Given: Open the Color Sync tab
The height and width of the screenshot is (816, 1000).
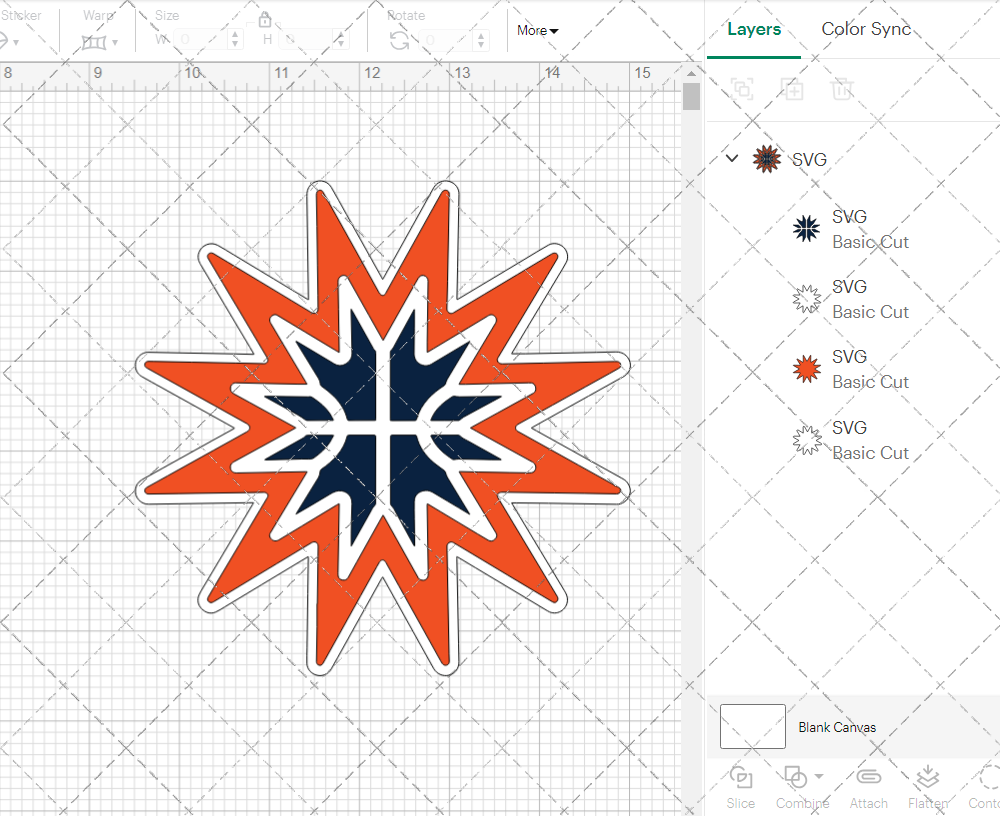Looking at the screenshot, I should click(865, 29).
